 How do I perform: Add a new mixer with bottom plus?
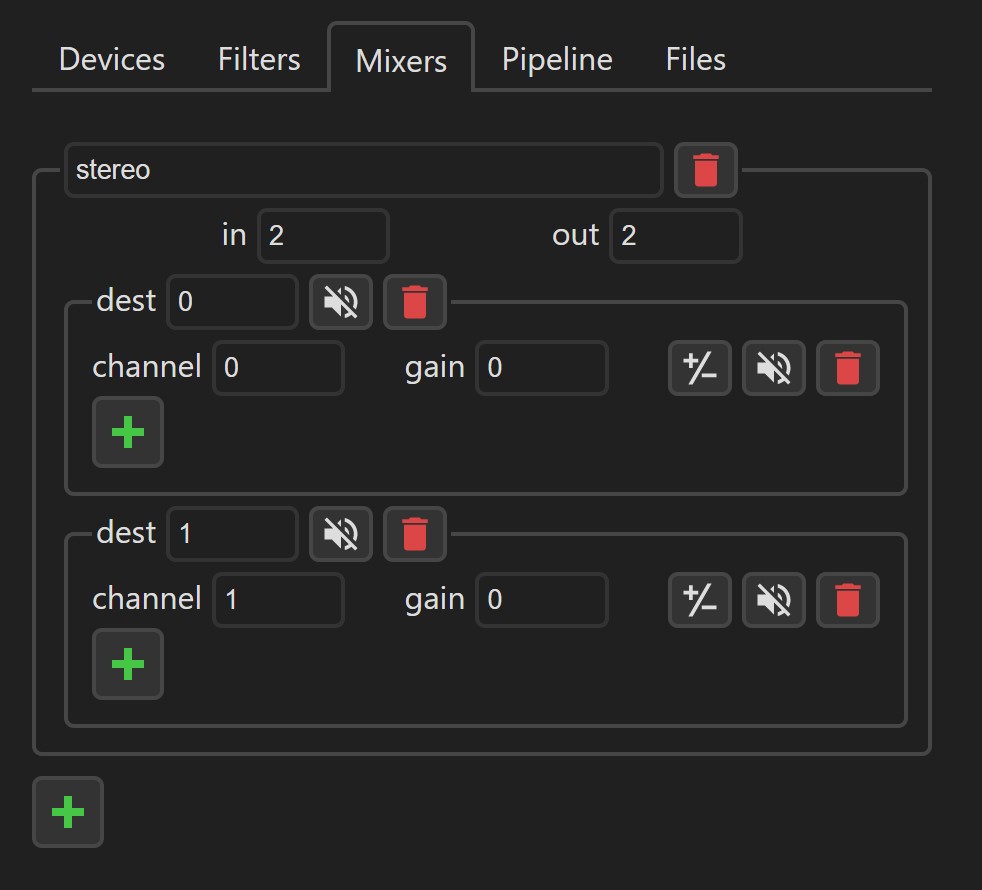[x=68, y=812]
